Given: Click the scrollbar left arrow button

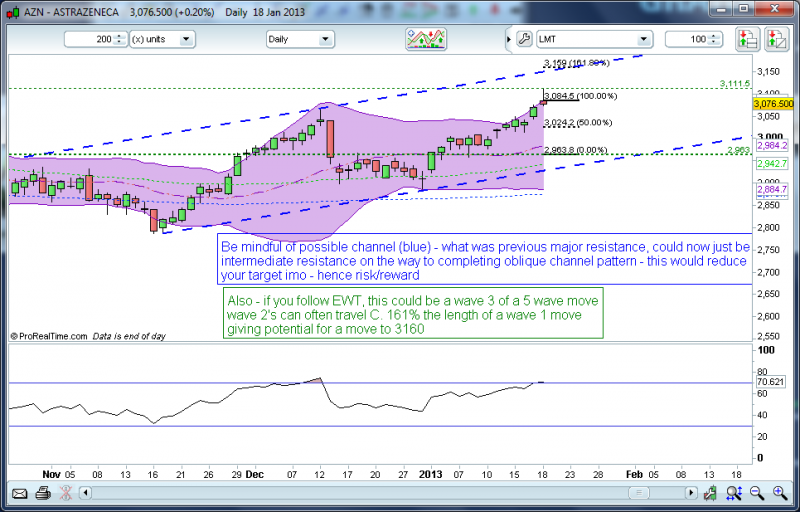Looking at the screenshot, I should (x=85, y=493).
